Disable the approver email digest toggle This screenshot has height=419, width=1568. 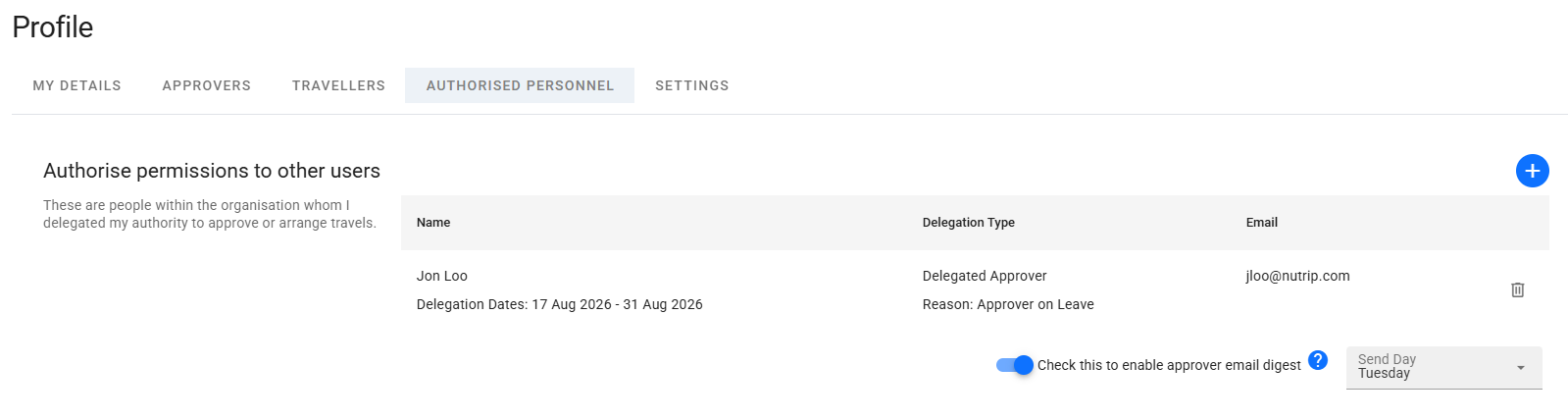[1014, 365]
